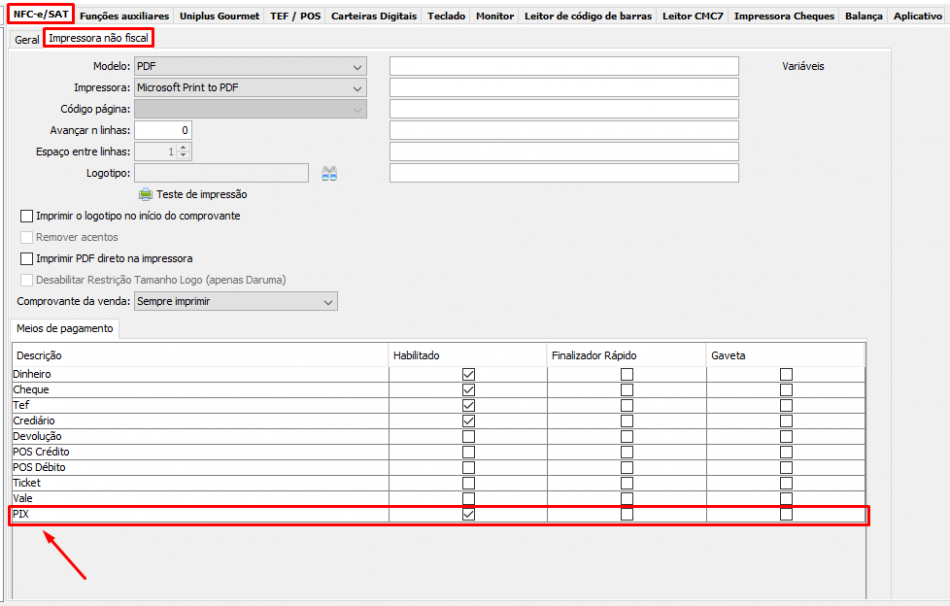Click the first variable text field
950x606 pixels.
564,66
